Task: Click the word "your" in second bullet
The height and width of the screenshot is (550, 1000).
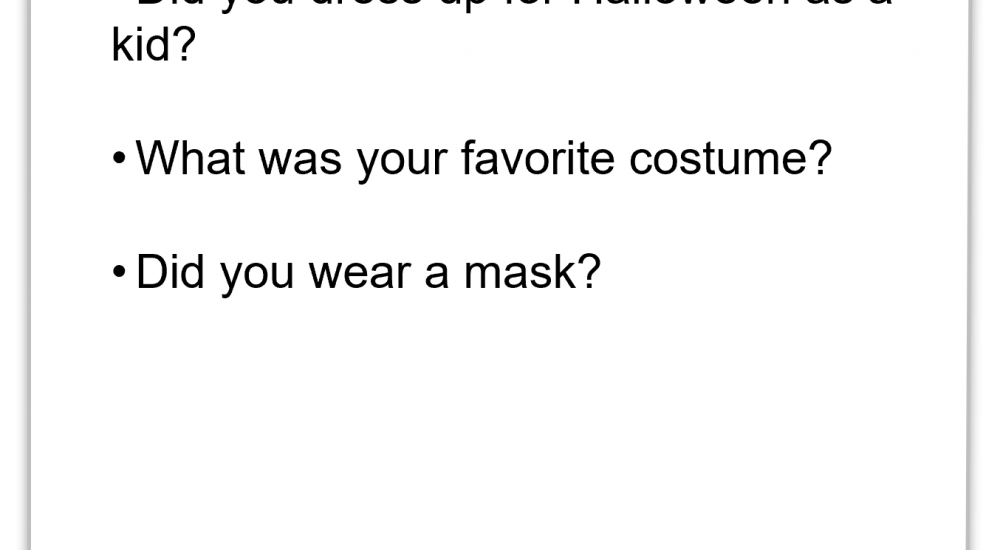Action: tap(402, 163)
